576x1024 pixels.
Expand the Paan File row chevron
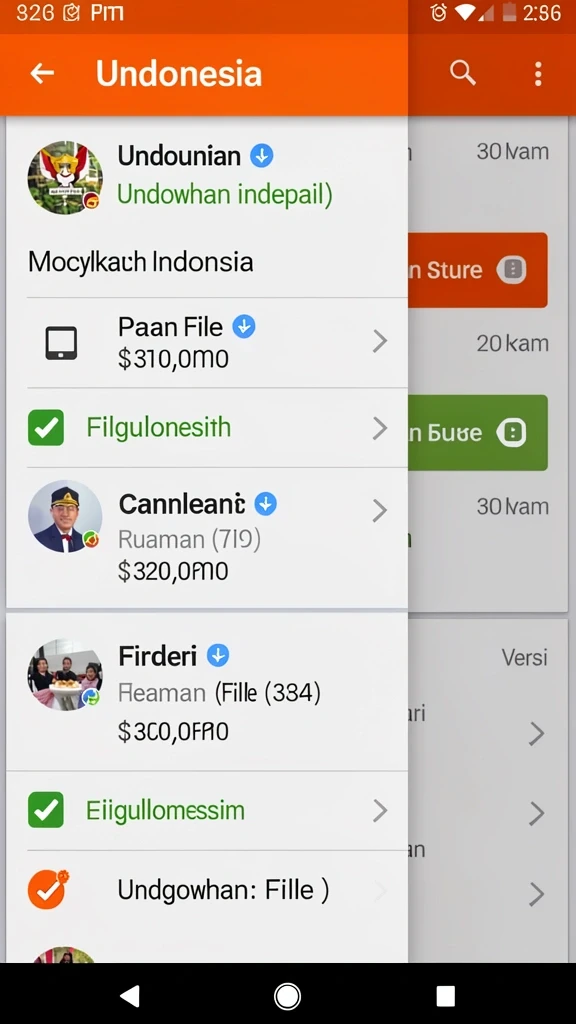click(380, 341)
